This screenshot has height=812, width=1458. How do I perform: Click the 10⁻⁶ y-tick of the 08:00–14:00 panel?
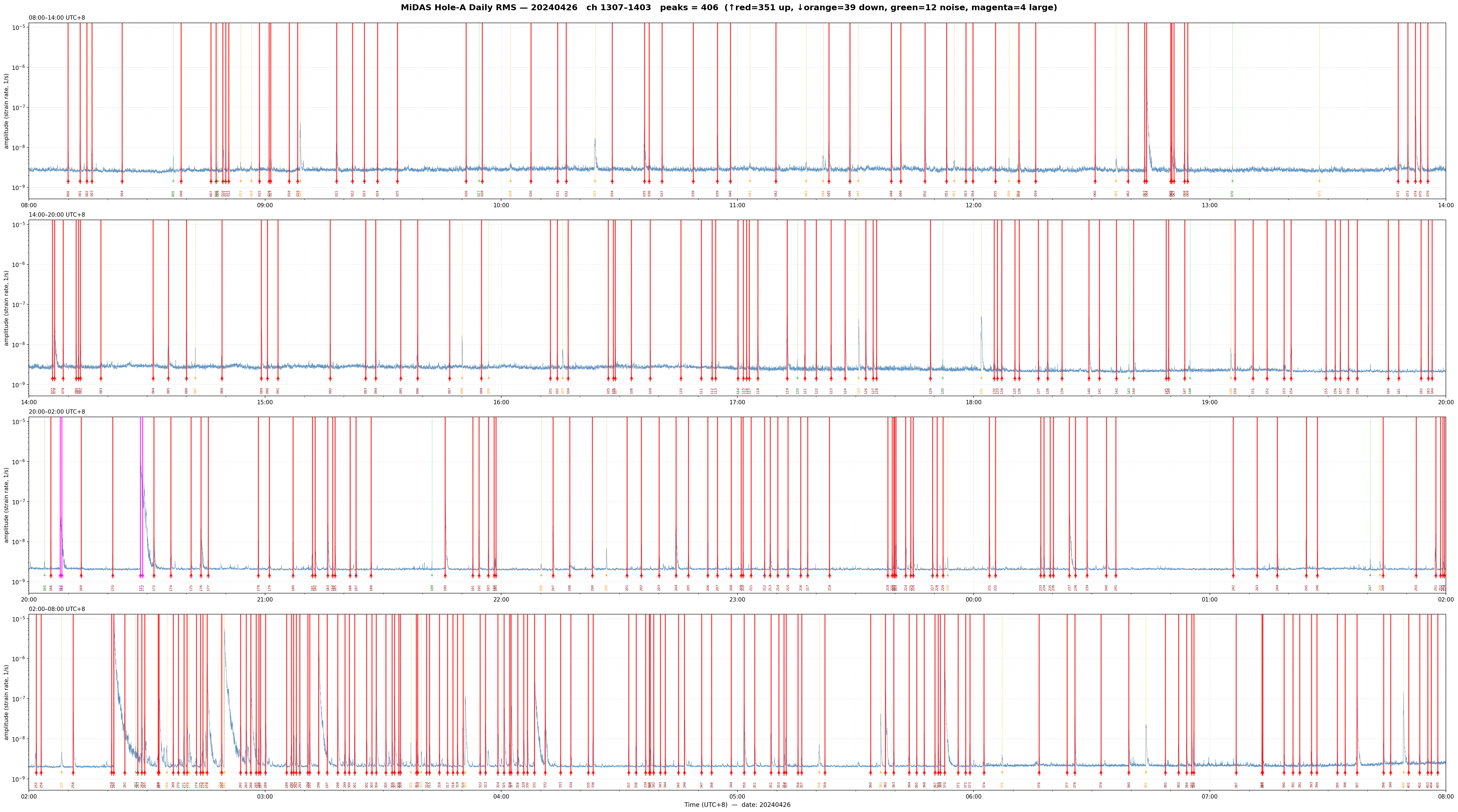coord(19,67)
